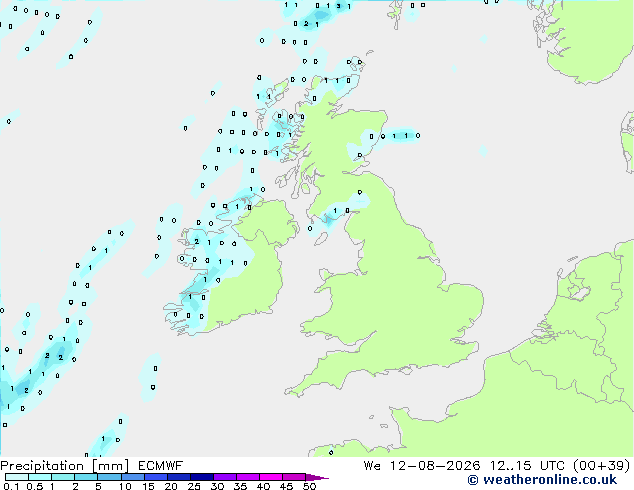Screen dimensions: 634x490
Task: Click the "0.5" legend scale label
Action: [x=35, y=486]
